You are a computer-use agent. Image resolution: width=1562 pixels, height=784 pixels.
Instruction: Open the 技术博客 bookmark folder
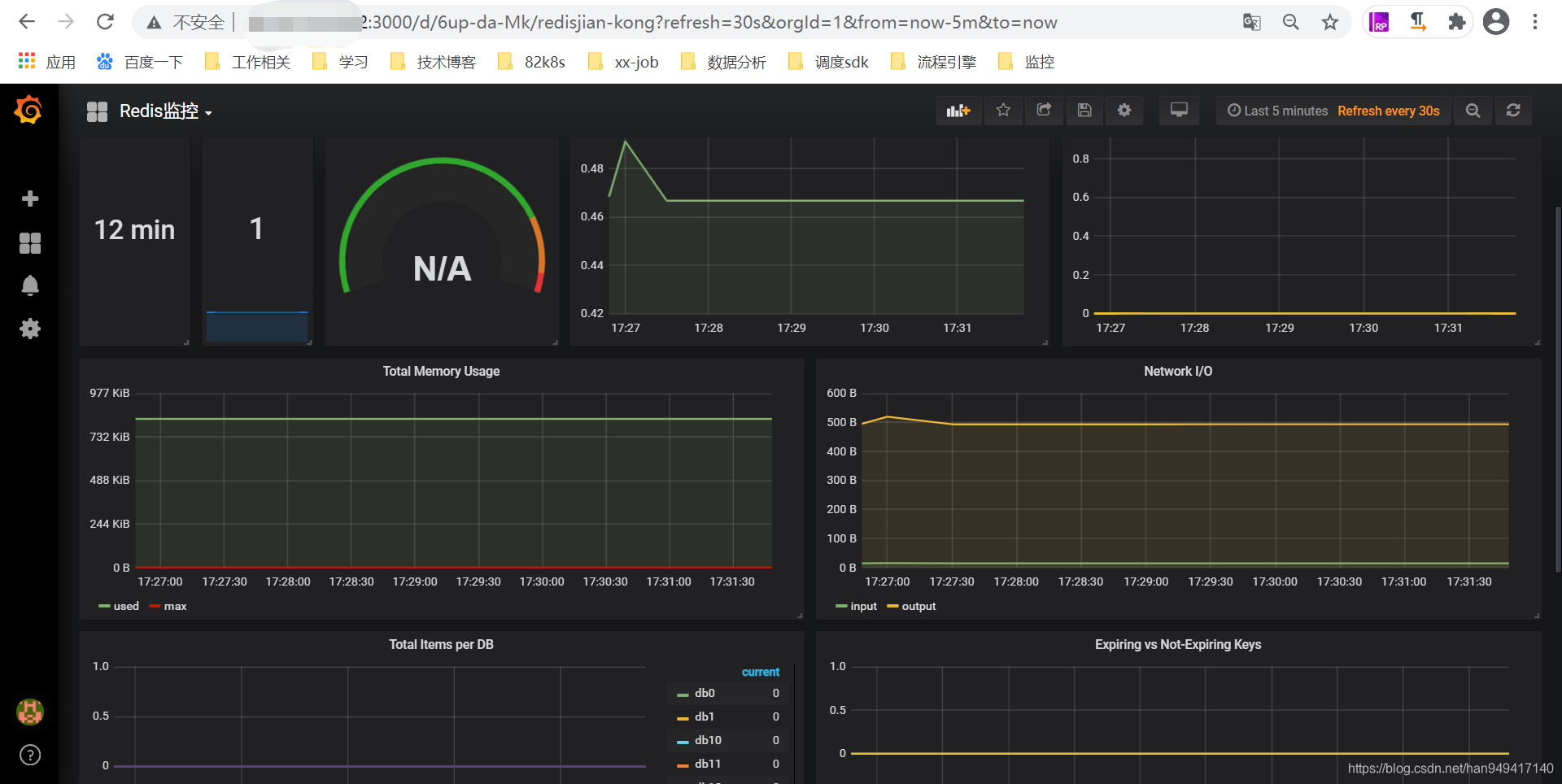click(x=433, y=62)
